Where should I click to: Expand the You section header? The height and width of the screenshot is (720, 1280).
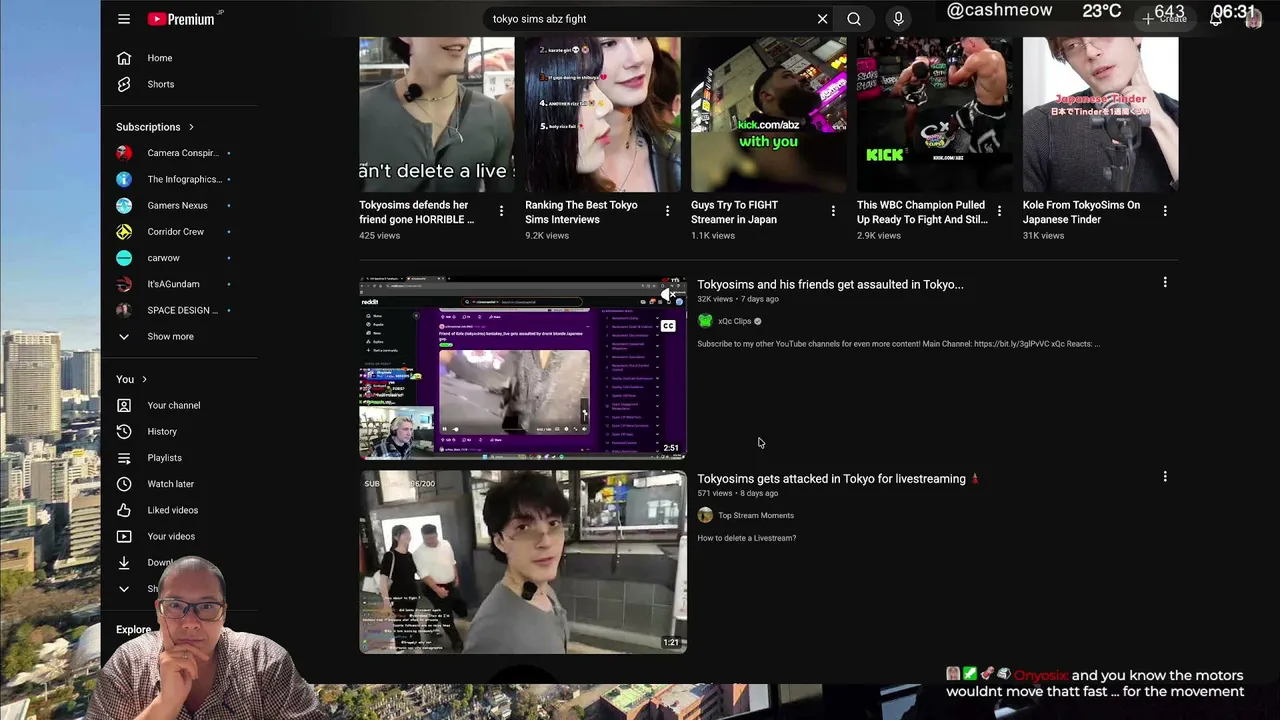[x=132, y=380]
